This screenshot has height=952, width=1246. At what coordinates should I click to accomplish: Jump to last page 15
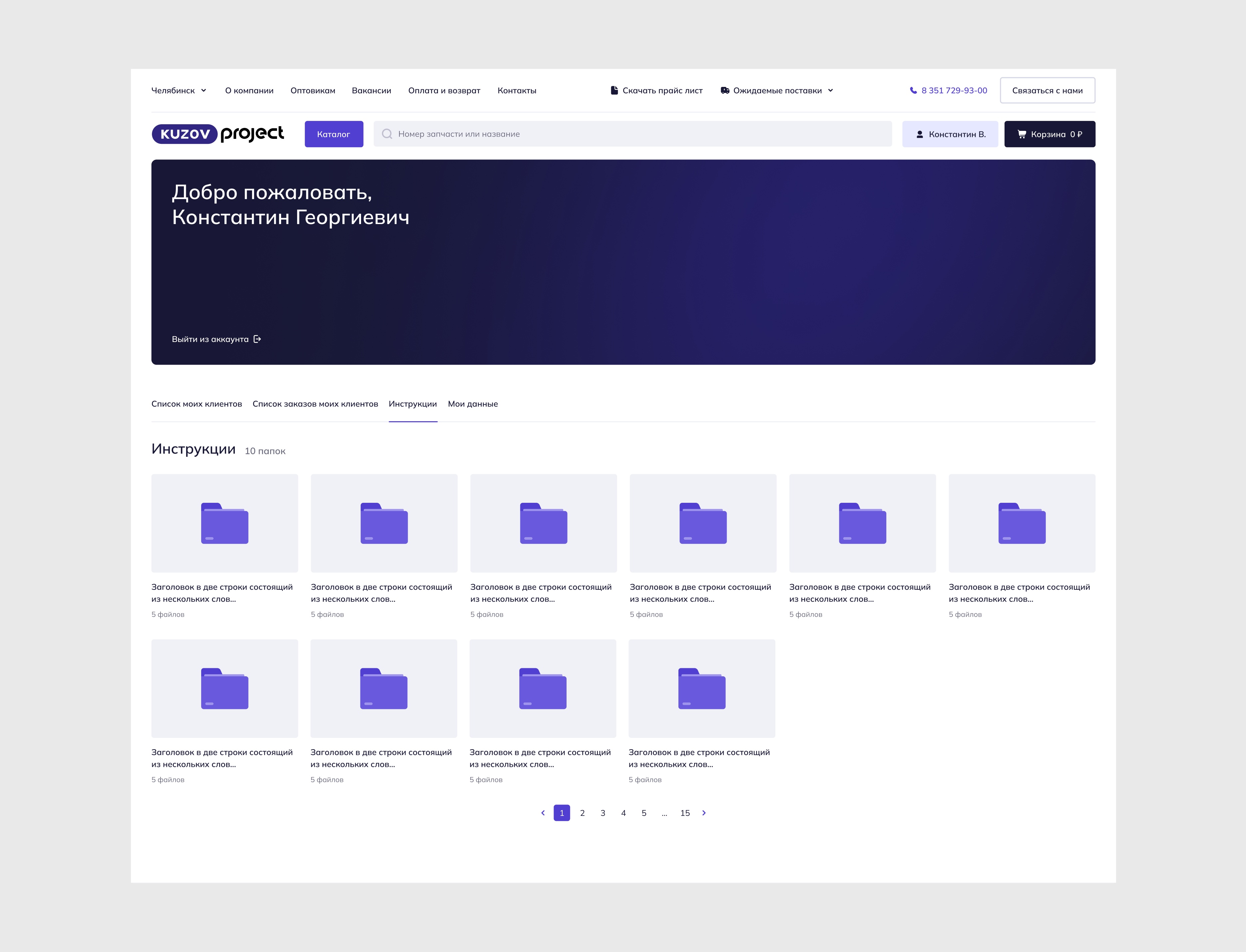(x=685, y=812)
